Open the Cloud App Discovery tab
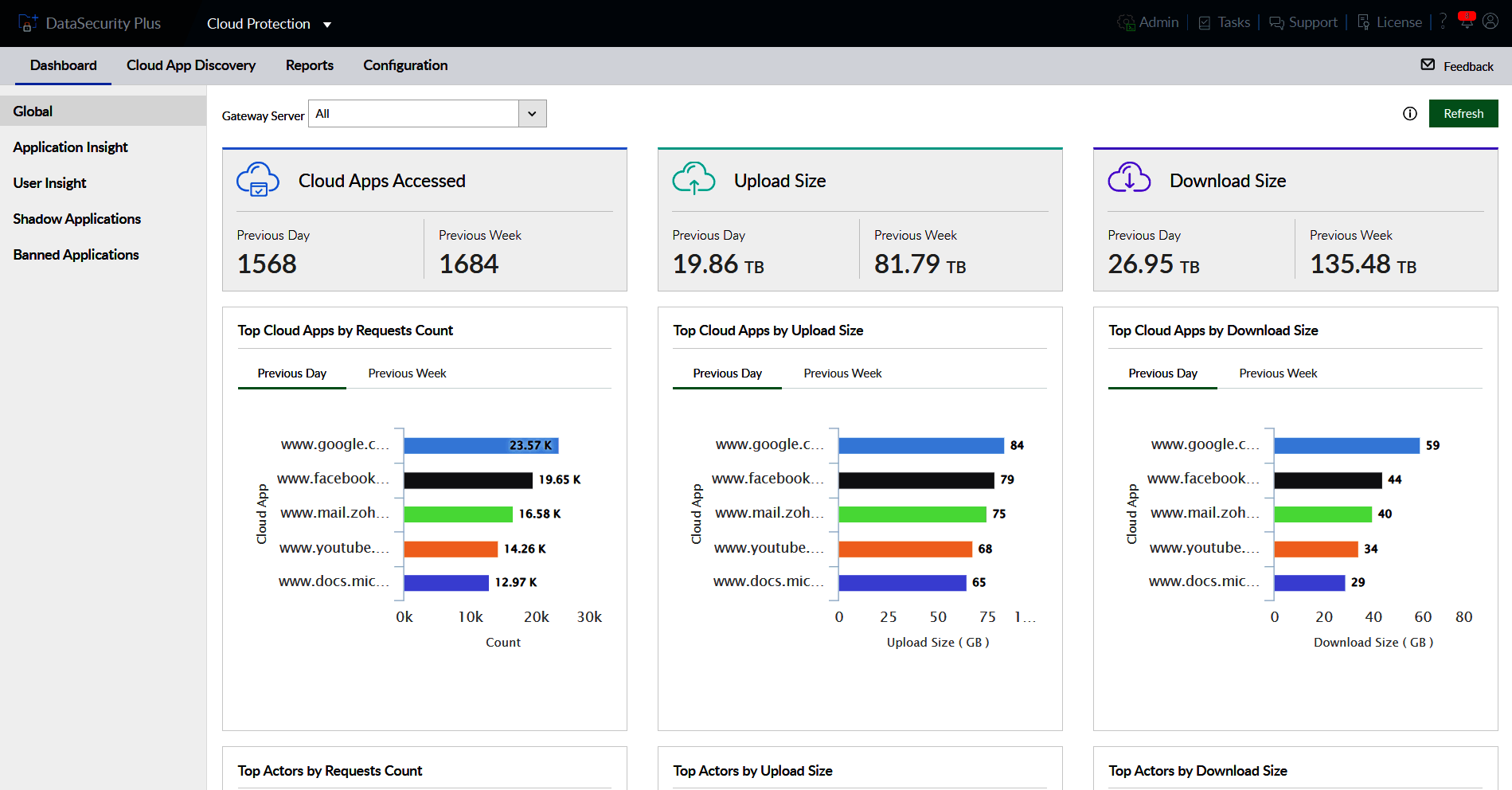1512x790 pixels. coord(191,65)
